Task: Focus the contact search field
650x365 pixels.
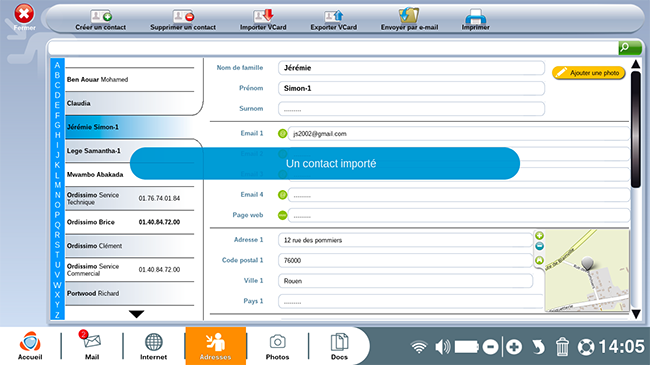Action: [x=333, y=48]
